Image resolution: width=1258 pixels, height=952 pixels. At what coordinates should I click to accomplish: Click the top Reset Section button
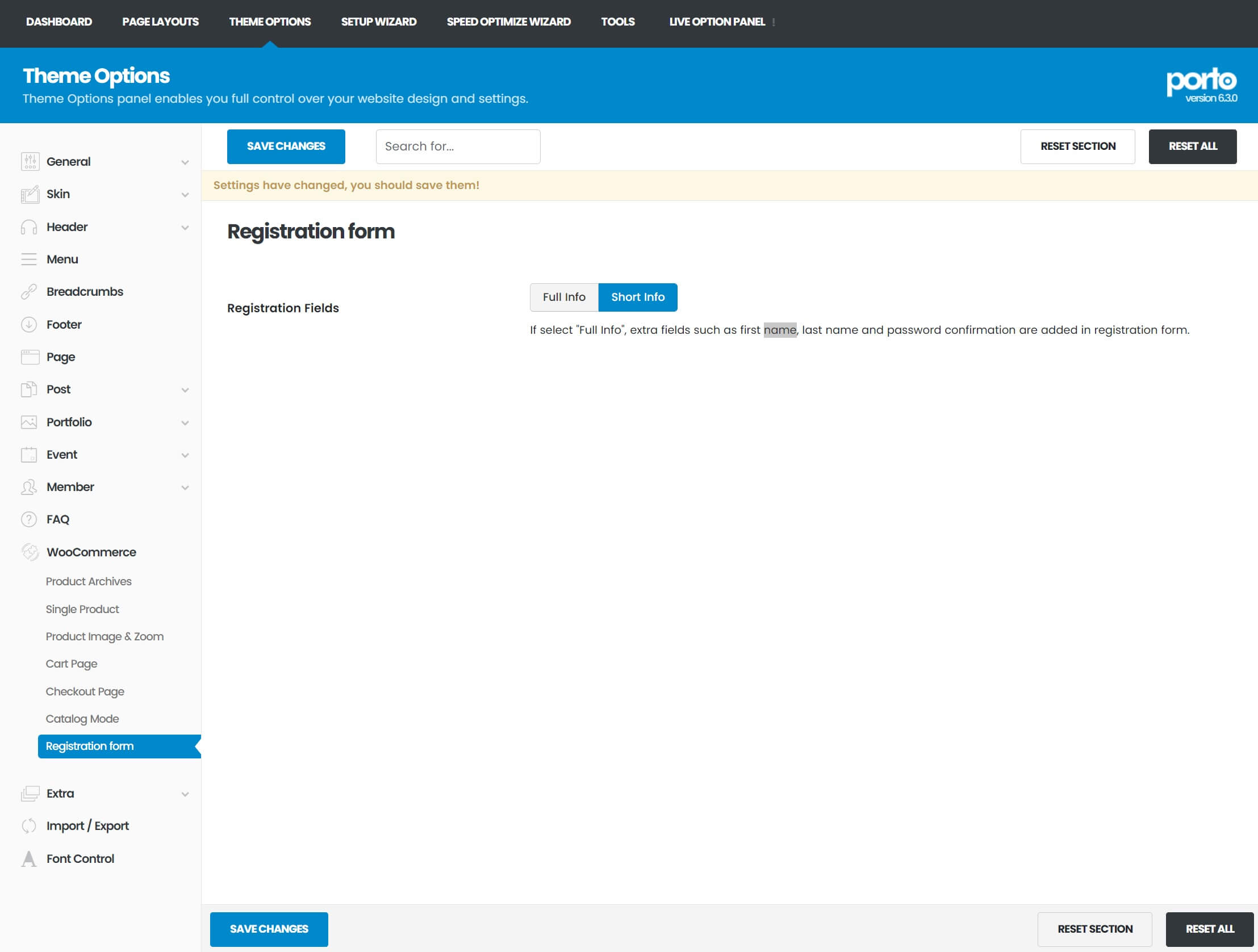(x=1077, y=146)
